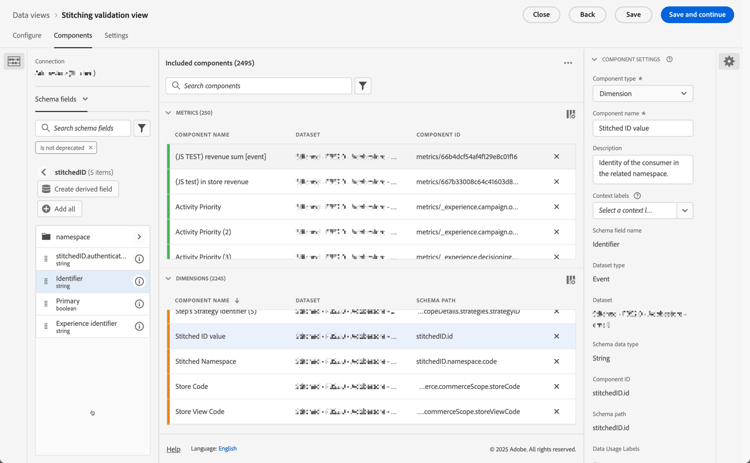The height and width of the screenshot is (463, 750).
Task: Remove Store Code dimension
Action: click(556, 386)
